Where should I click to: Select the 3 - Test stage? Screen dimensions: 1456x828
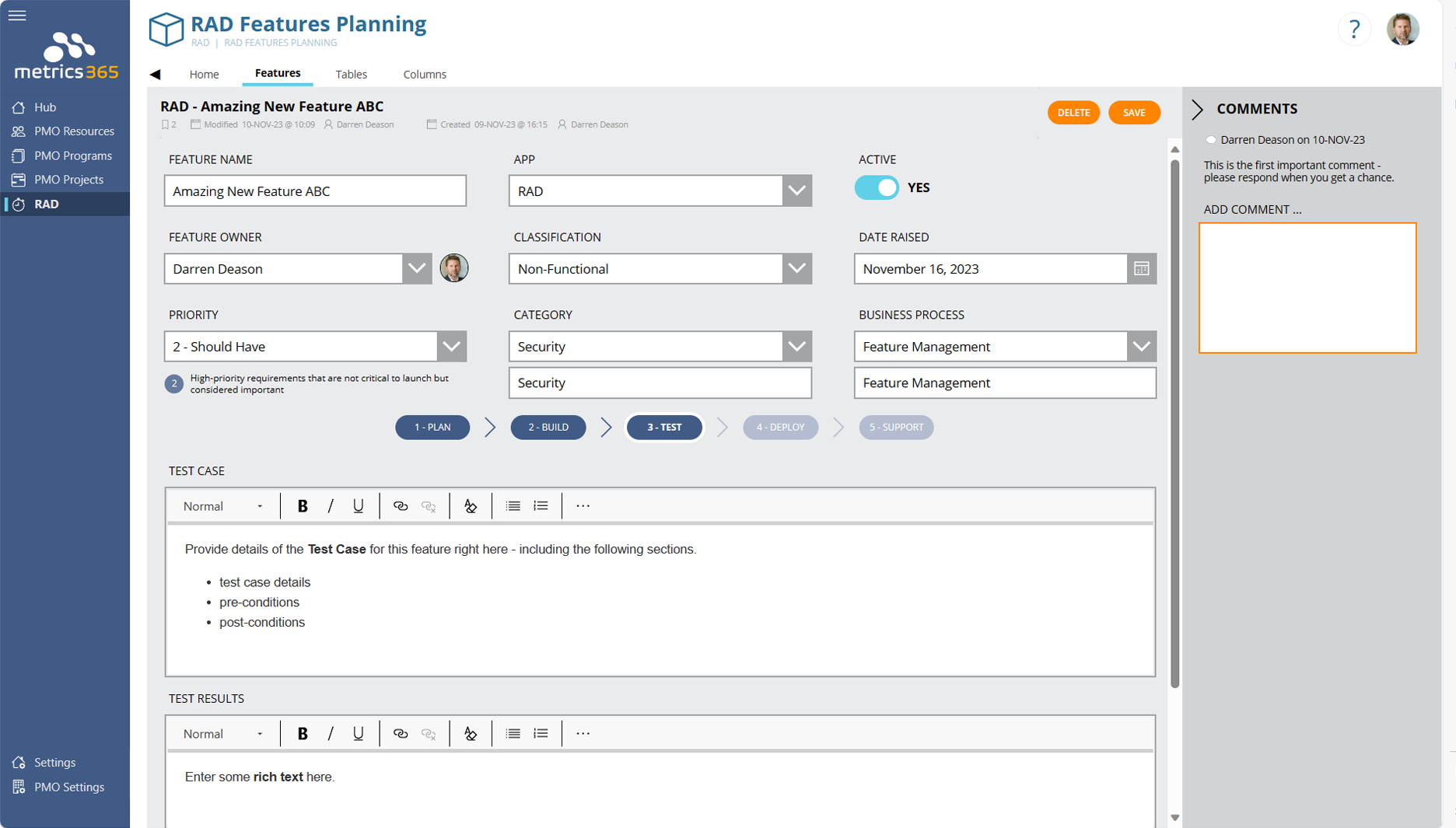point(664,428)
